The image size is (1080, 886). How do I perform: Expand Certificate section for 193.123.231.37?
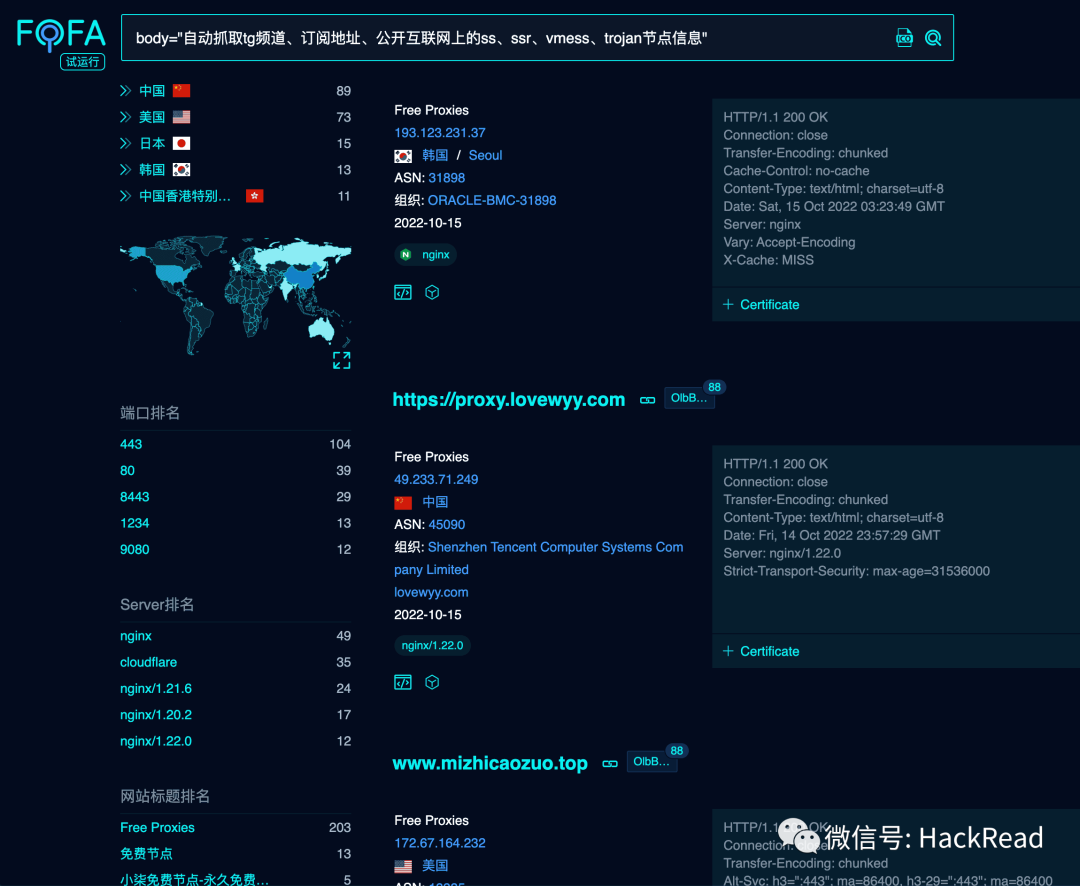click(x=761, y=305)
